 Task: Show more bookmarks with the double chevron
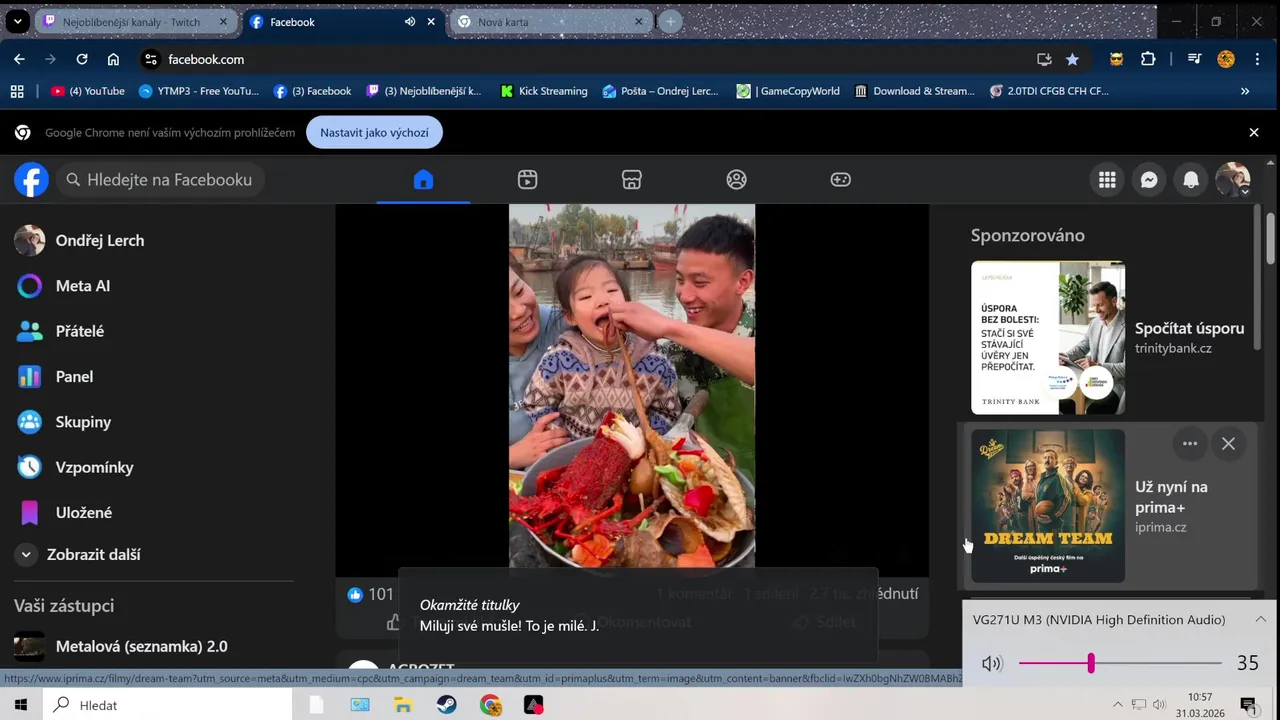point(1245,91)
